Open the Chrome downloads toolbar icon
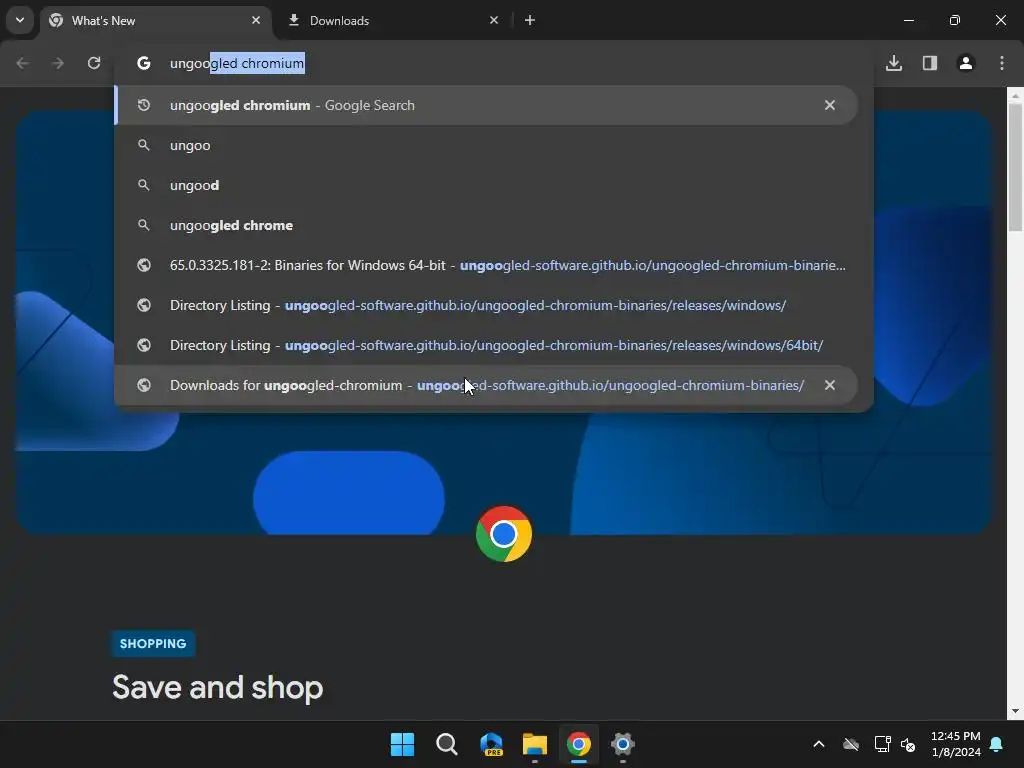 click(894, 63)
